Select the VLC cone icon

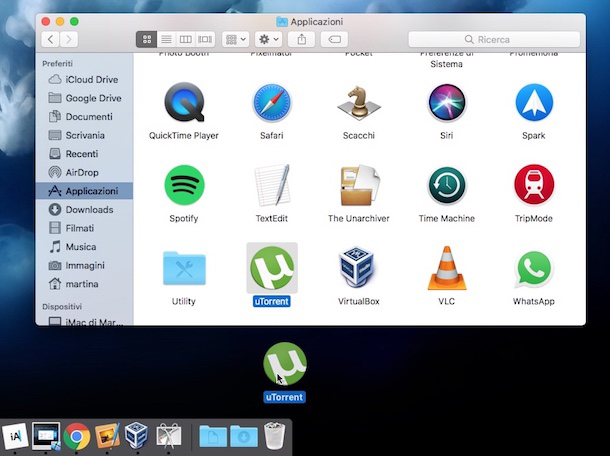[447, 268]
